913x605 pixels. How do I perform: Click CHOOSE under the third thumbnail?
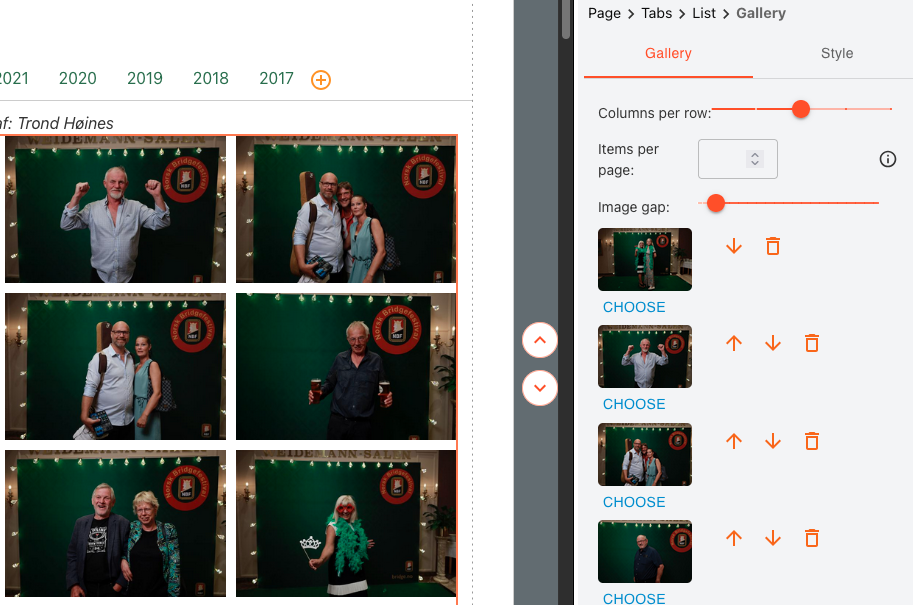[634, 502]
